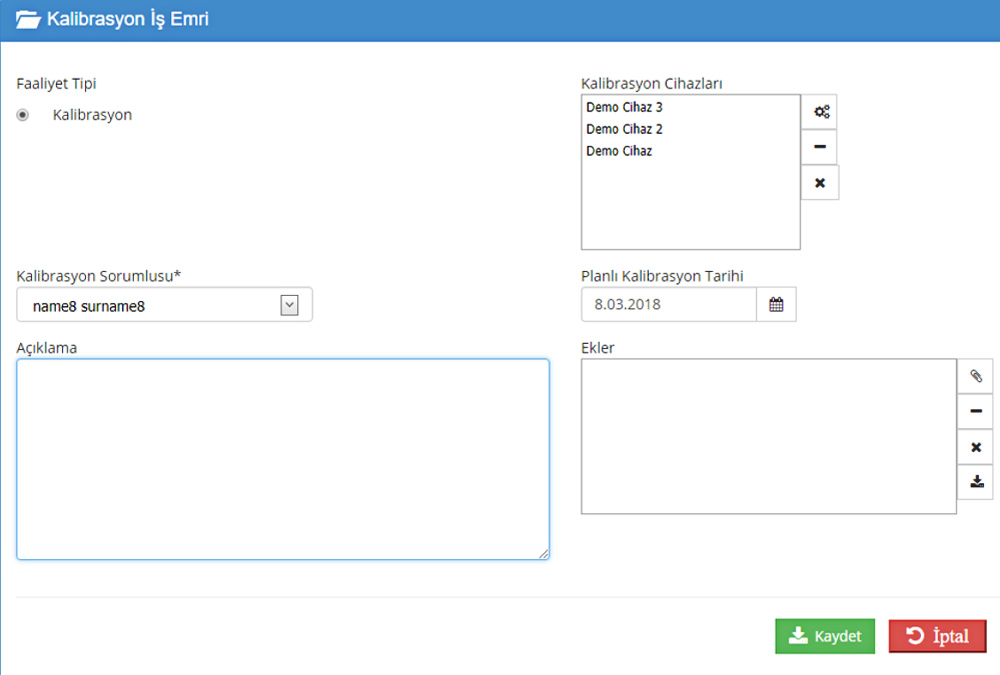Select Demo Cihaz 2 in the device list
This screenshot has width=1000, height=675.
(x=624, y=129)
